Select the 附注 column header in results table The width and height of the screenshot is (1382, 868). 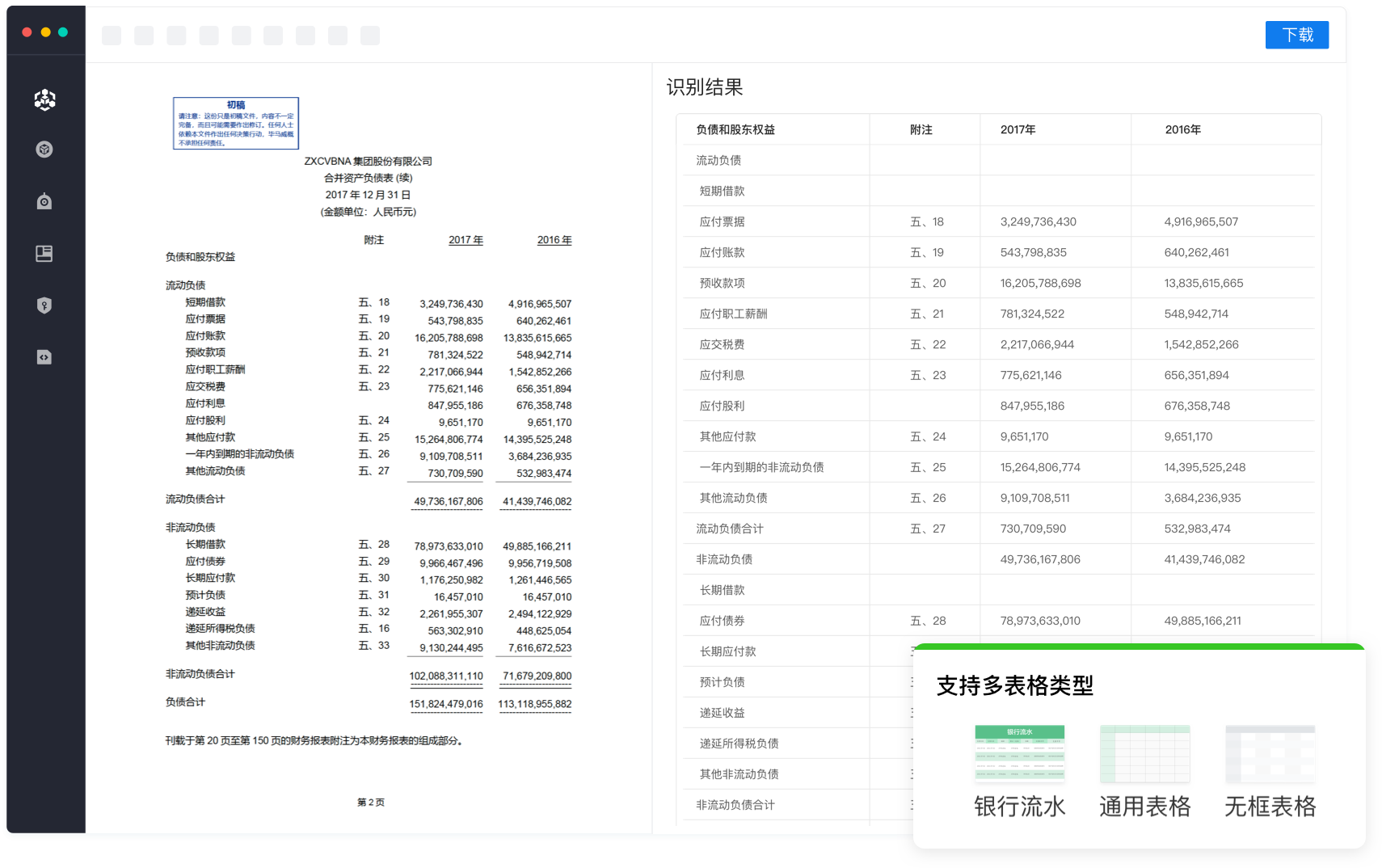click(921, 129)
